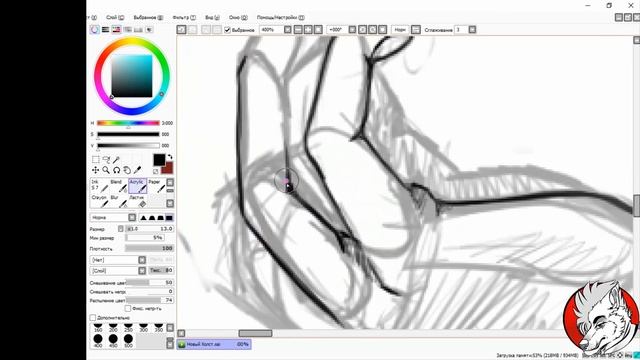This screenshot has height=360, width=640.
Task: Open the Слой menu
Action: pyautogui.click(x=115, y=18)
